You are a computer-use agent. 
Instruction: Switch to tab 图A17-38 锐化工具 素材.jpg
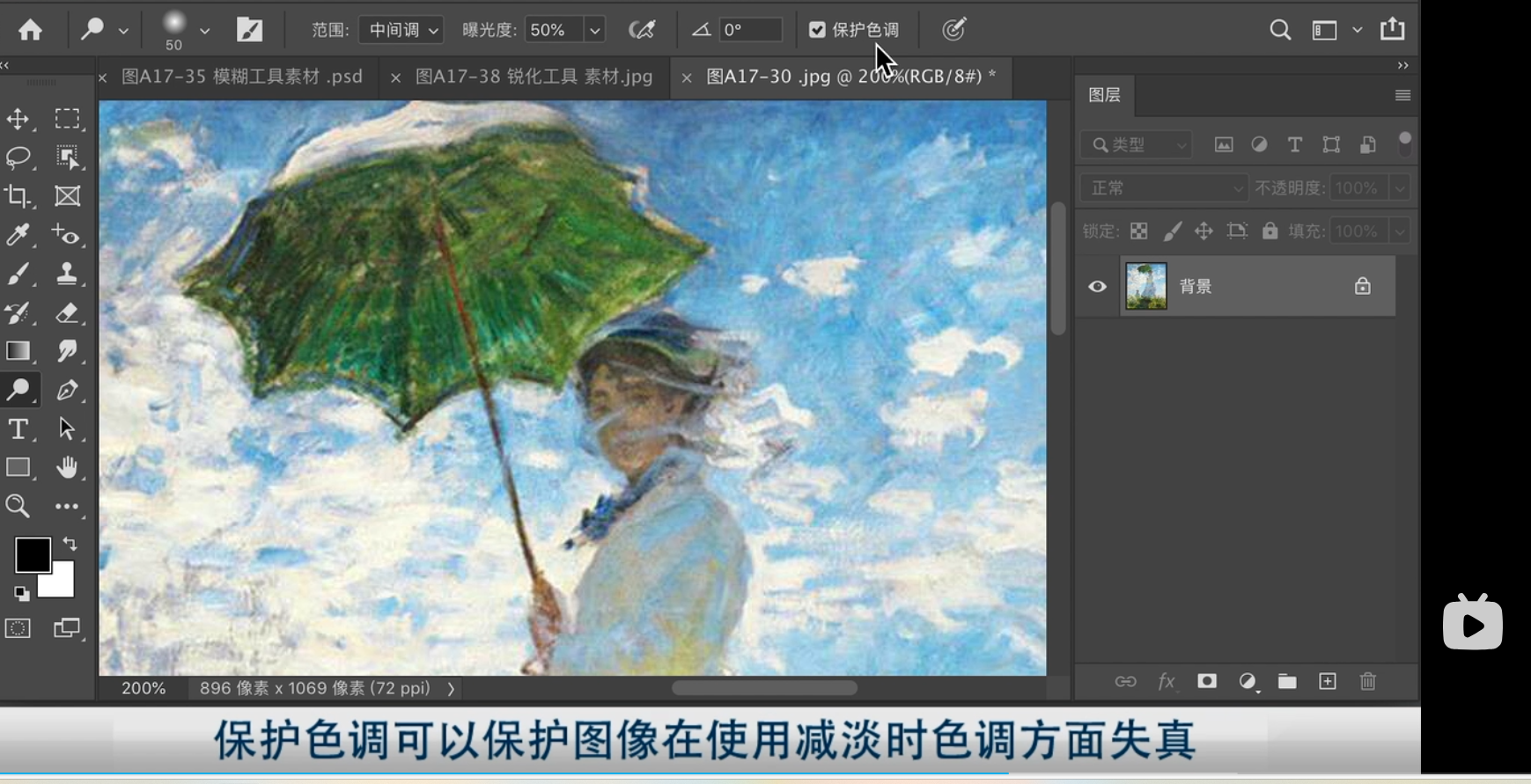[534, 77]
